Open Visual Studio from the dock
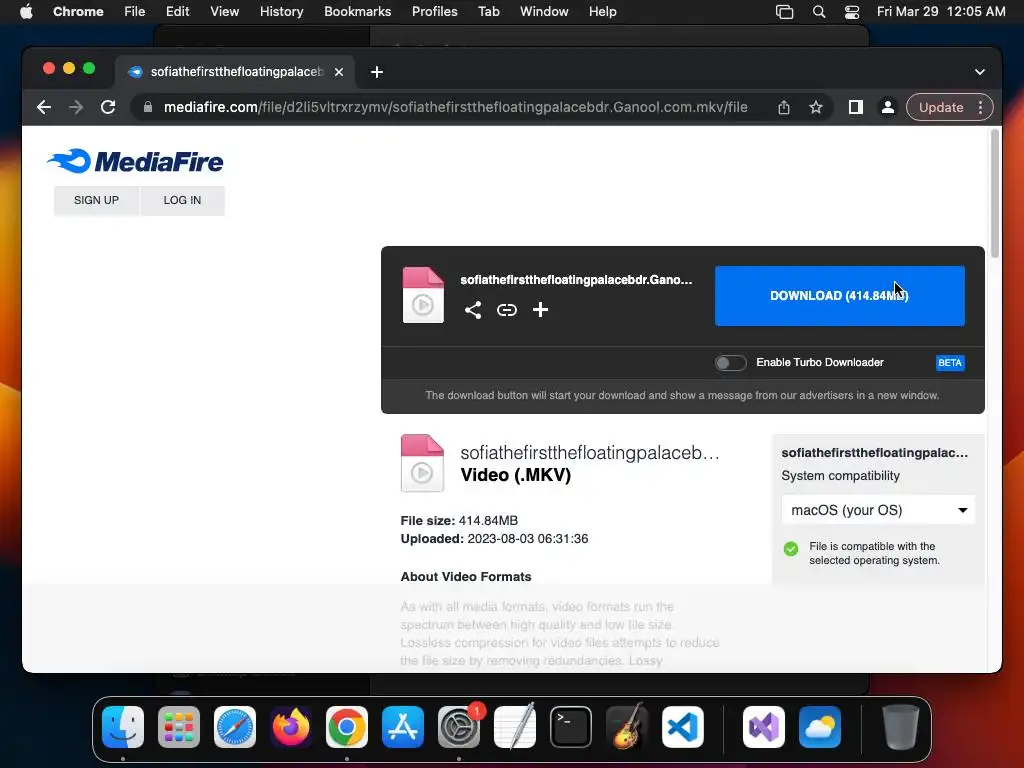The image size is (1024, 768). (x=764, y=727)
